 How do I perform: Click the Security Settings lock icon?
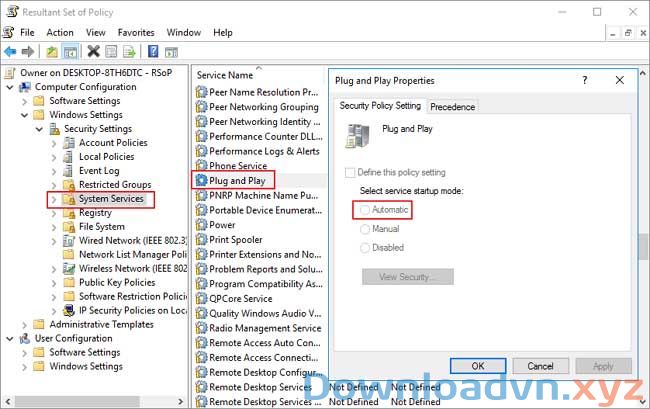pos(54,129)
